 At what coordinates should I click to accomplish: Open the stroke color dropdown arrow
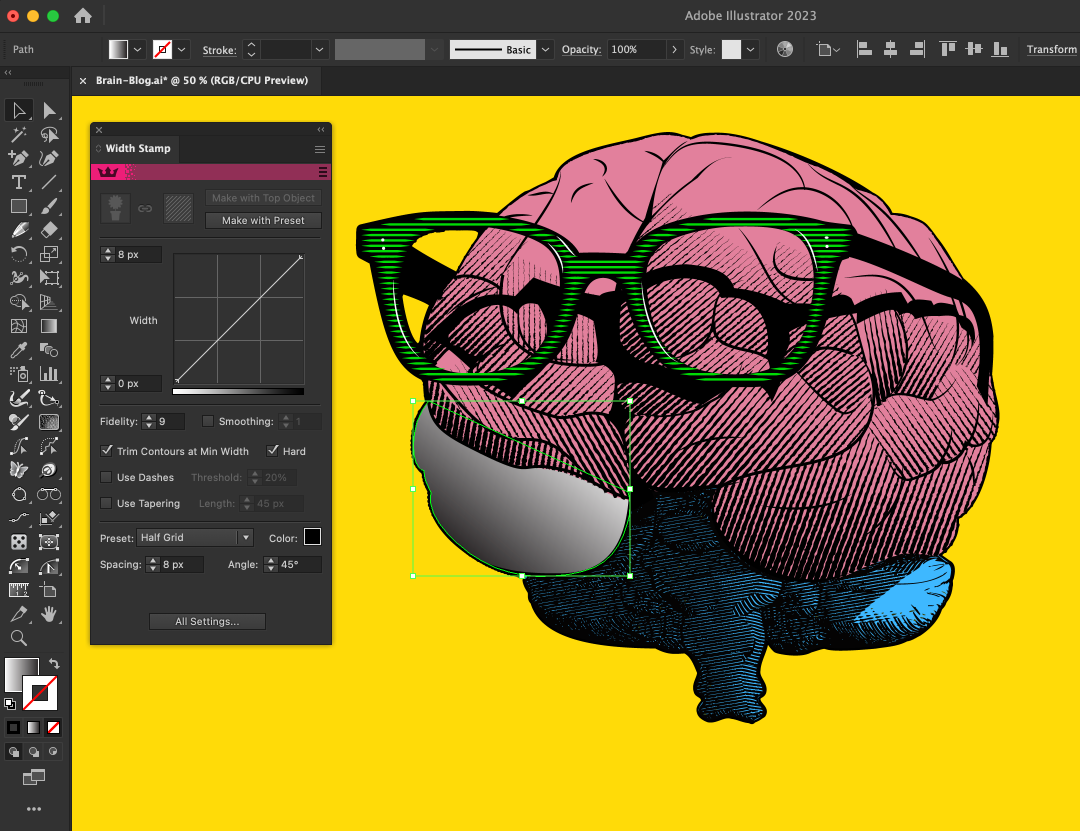[x=182, y=50]
